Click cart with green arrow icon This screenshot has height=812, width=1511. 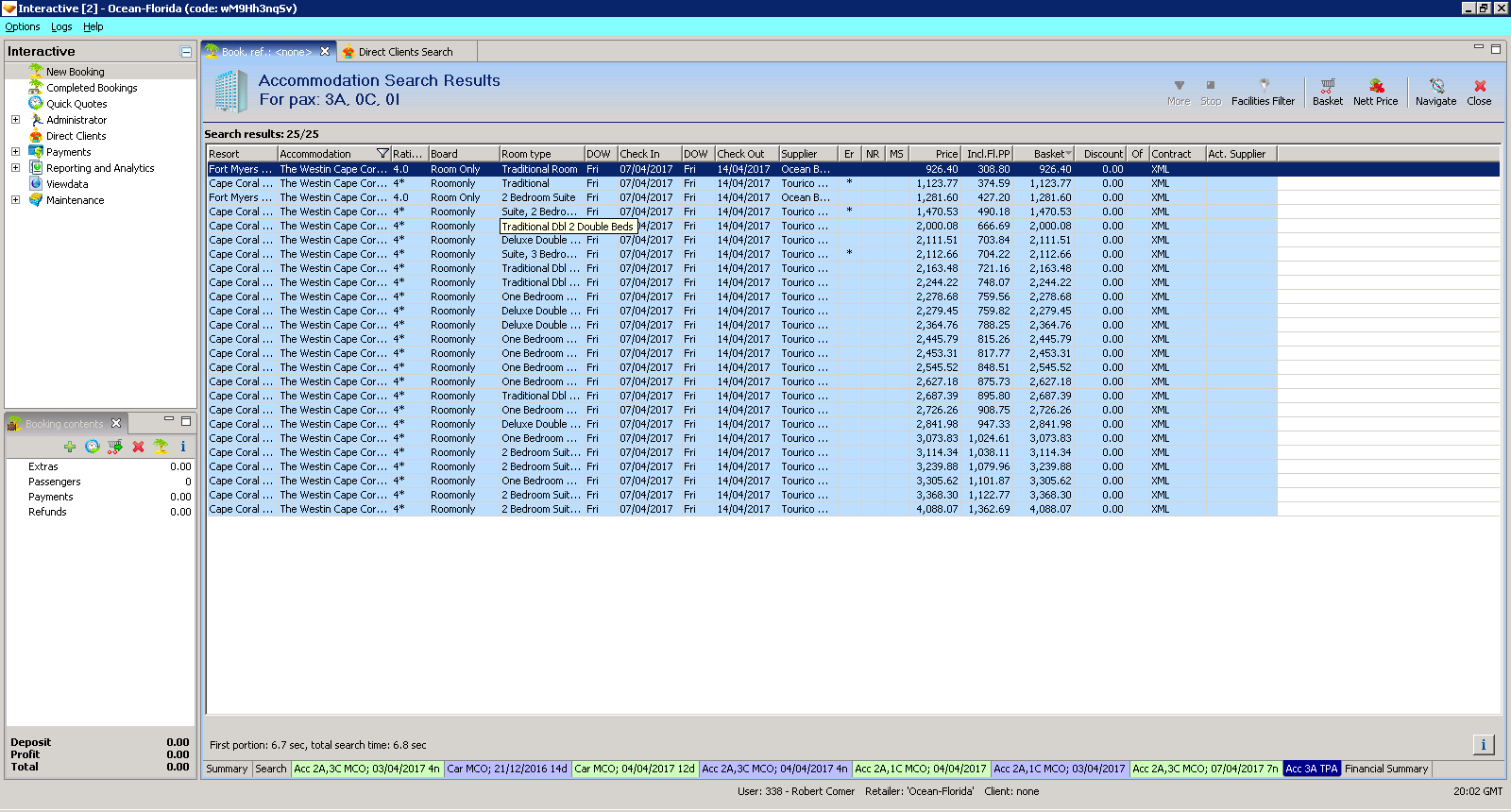tap(115, 447)
